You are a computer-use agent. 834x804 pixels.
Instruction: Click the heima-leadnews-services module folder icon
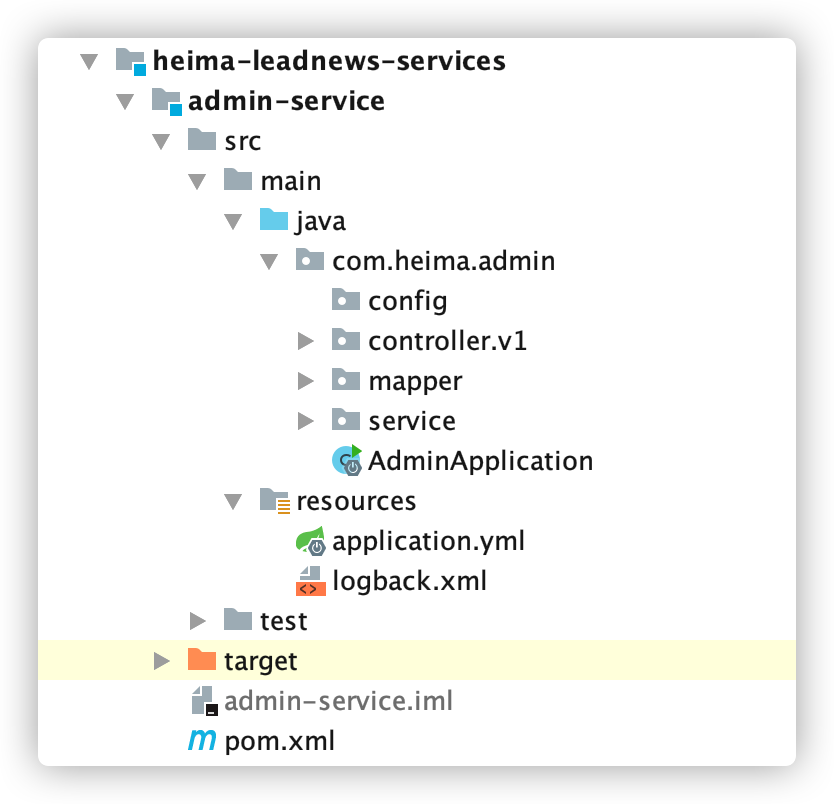[131, 61]
